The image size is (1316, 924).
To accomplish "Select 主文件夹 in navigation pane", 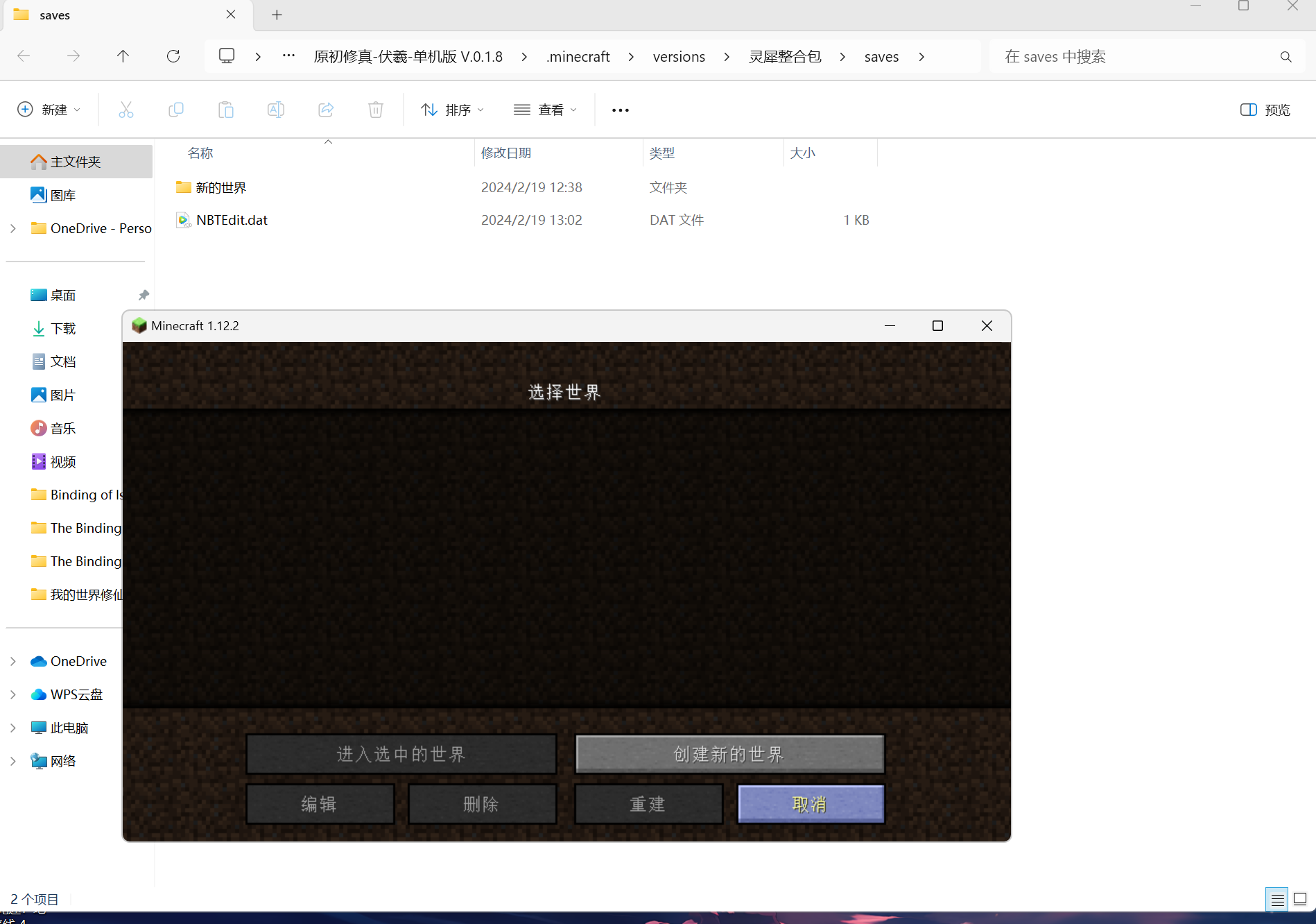I will [76, 162].
